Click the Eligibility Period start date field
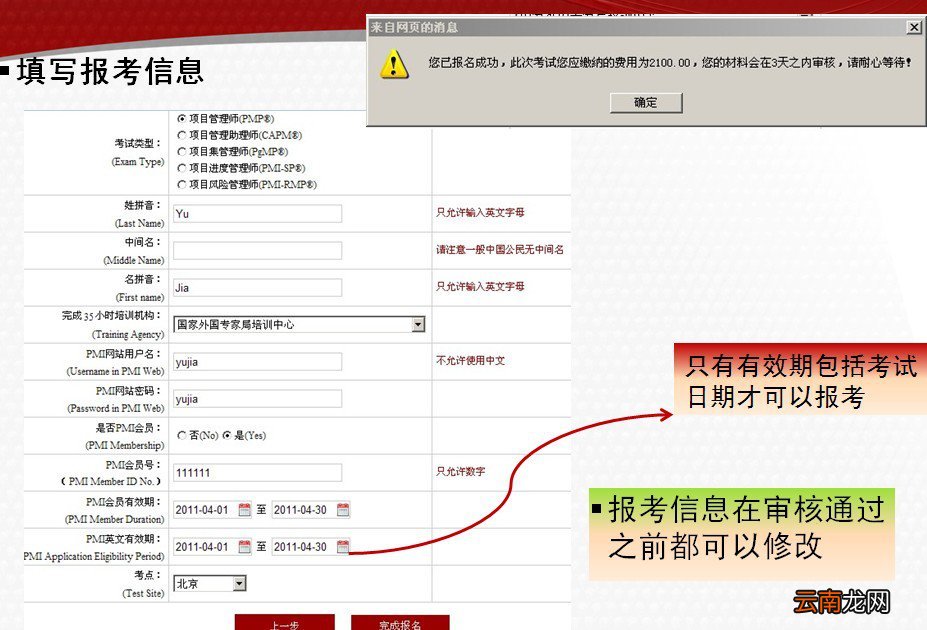The height and width of the screenshot is (630, 927). [x=205, y=547]
